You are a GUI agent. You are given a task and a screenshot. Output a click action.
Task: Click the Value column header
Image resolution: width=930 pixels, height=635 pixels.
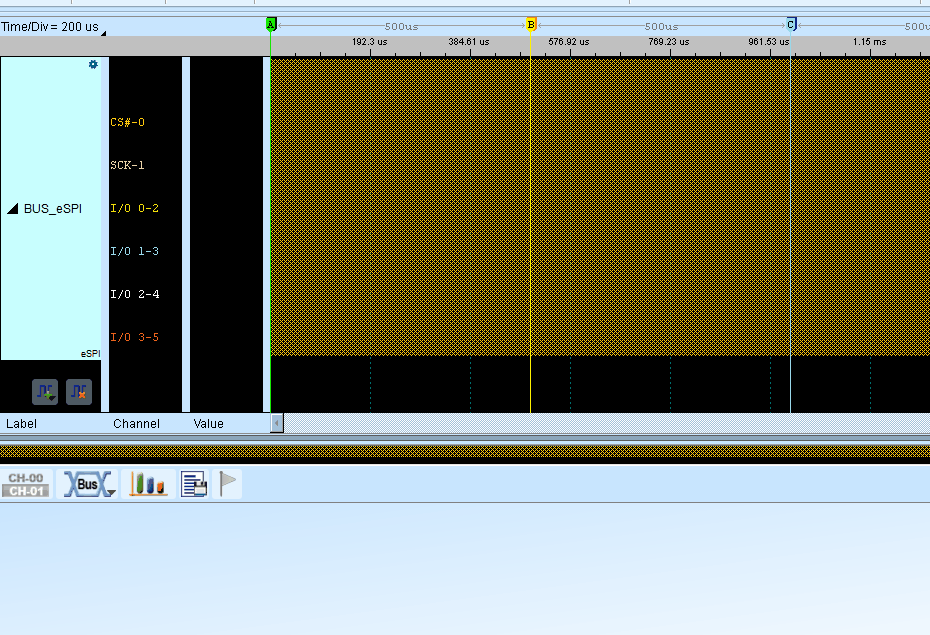208,424
